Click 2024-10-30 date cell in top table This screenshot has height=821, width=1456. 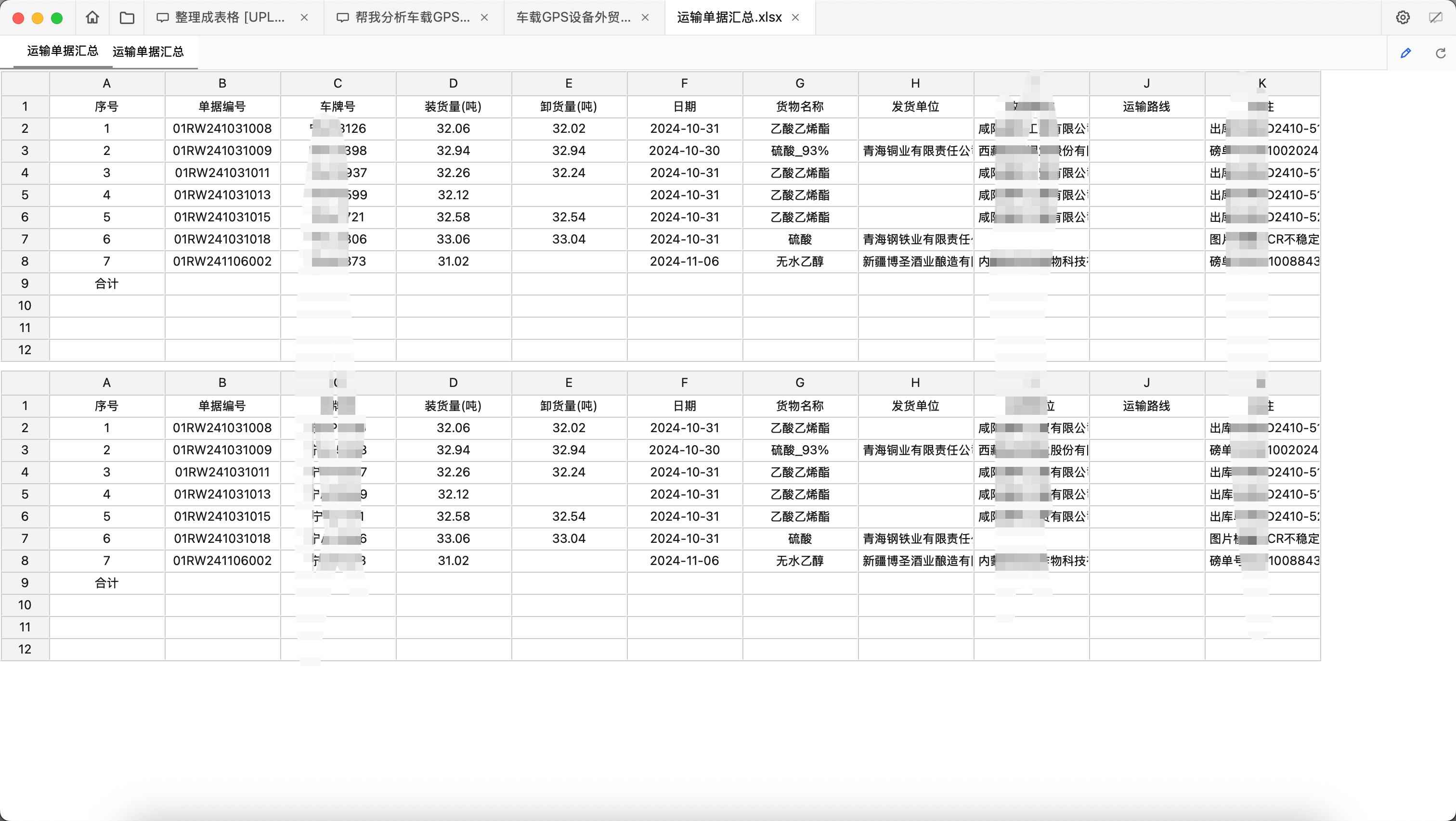click(x=685, y=151)
